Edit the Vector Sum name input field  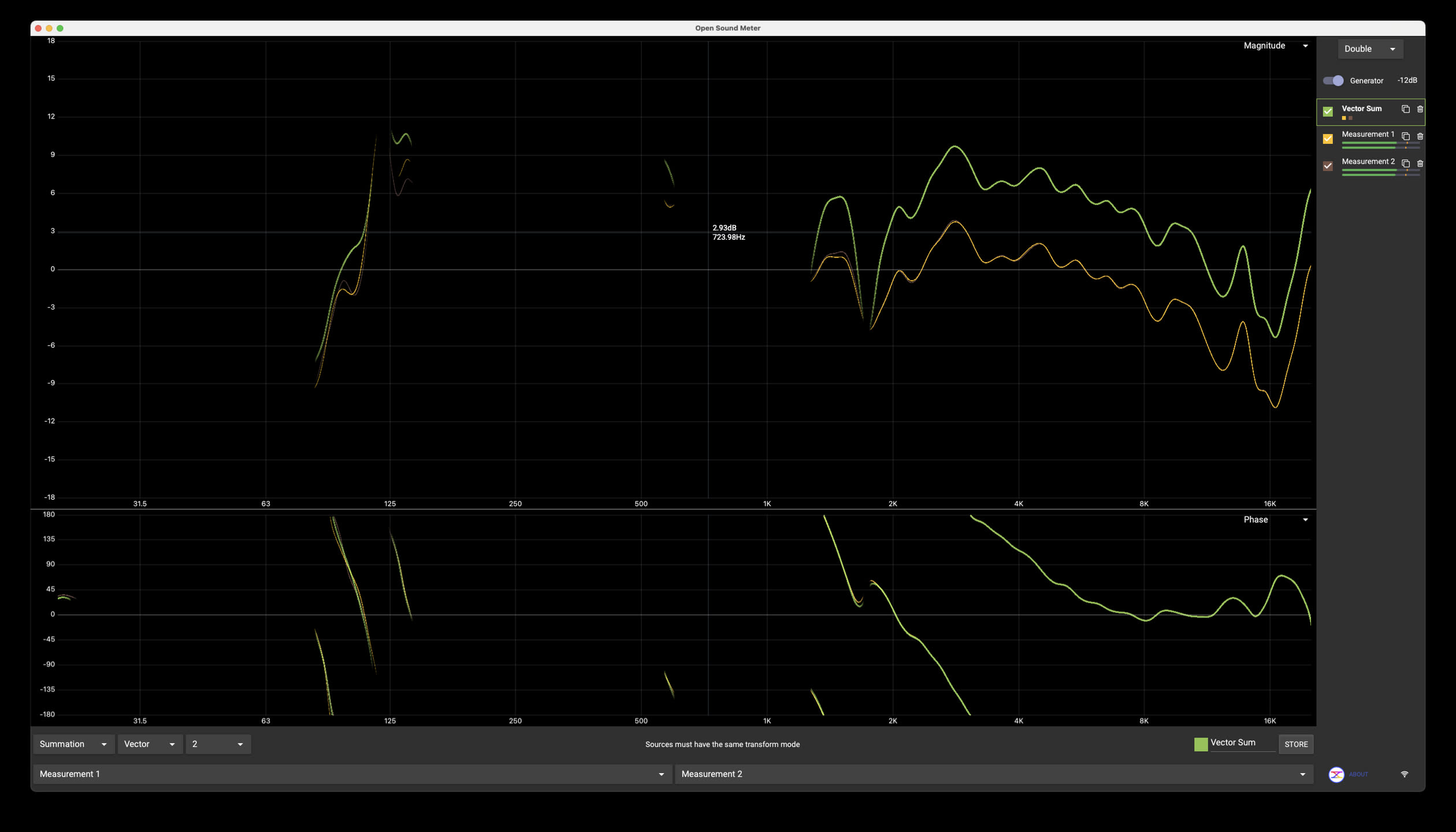tap(1242, 744)
